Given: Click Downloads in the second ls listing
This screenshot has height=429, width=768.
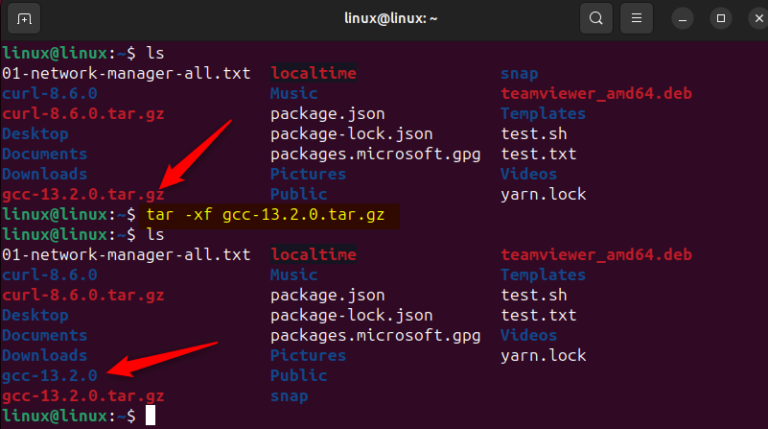Looking at the screenshot, I should coord(45,355).
